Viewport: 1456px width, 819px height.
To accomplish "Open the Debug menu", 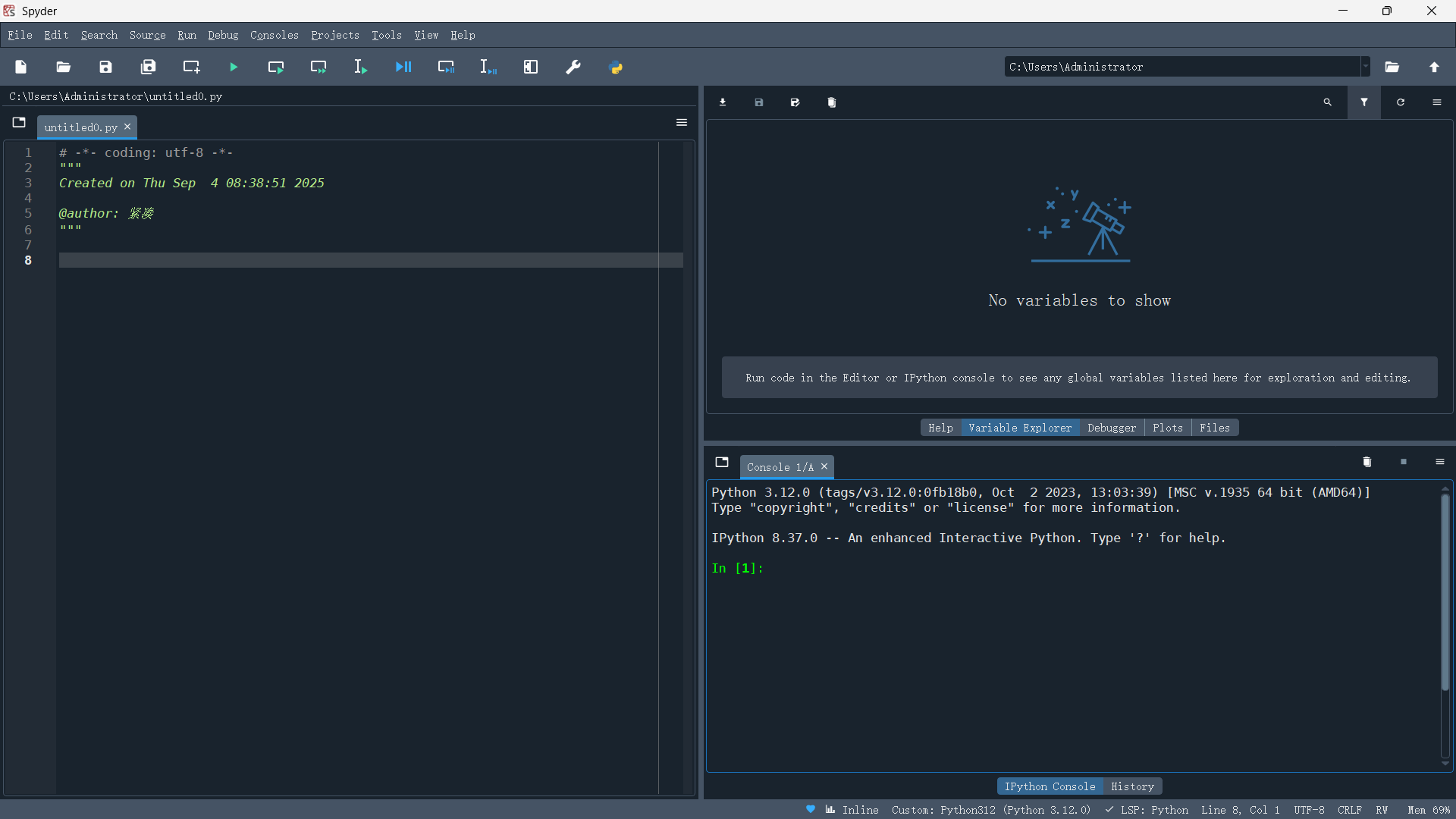I will 222,35.
